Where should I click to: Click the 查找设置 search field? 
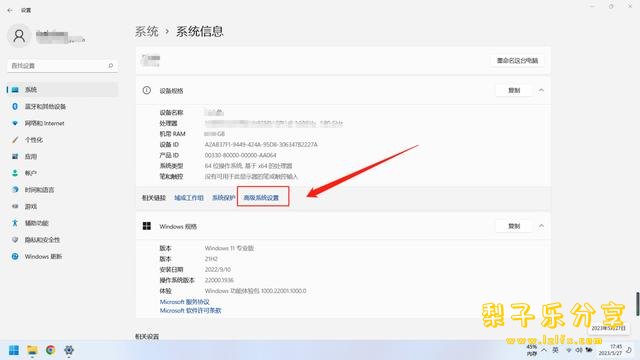coord(62,66)
